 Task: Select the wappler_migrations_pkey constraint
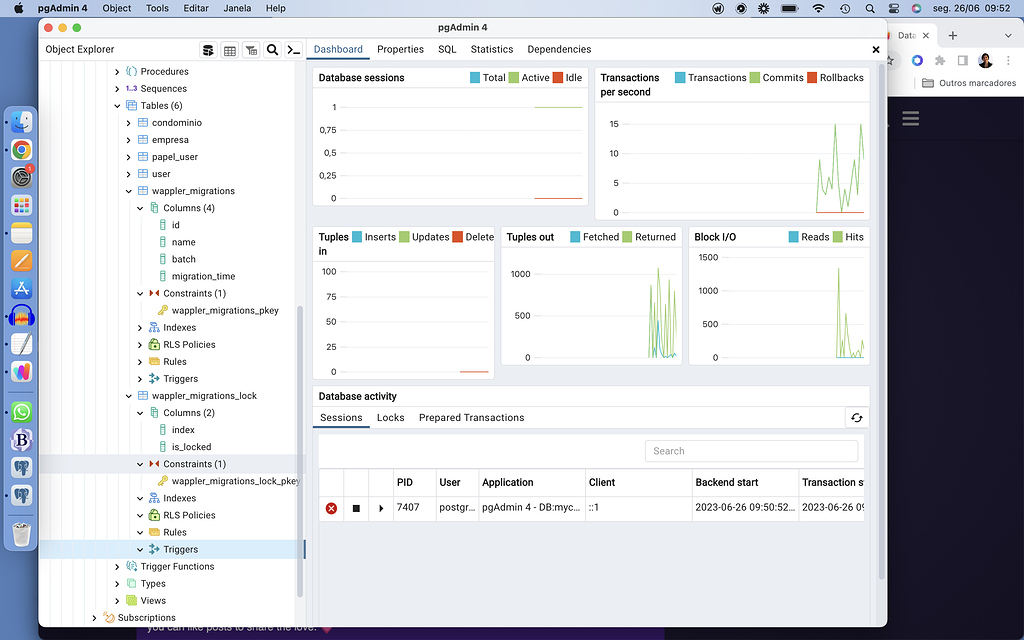(225, 311)
